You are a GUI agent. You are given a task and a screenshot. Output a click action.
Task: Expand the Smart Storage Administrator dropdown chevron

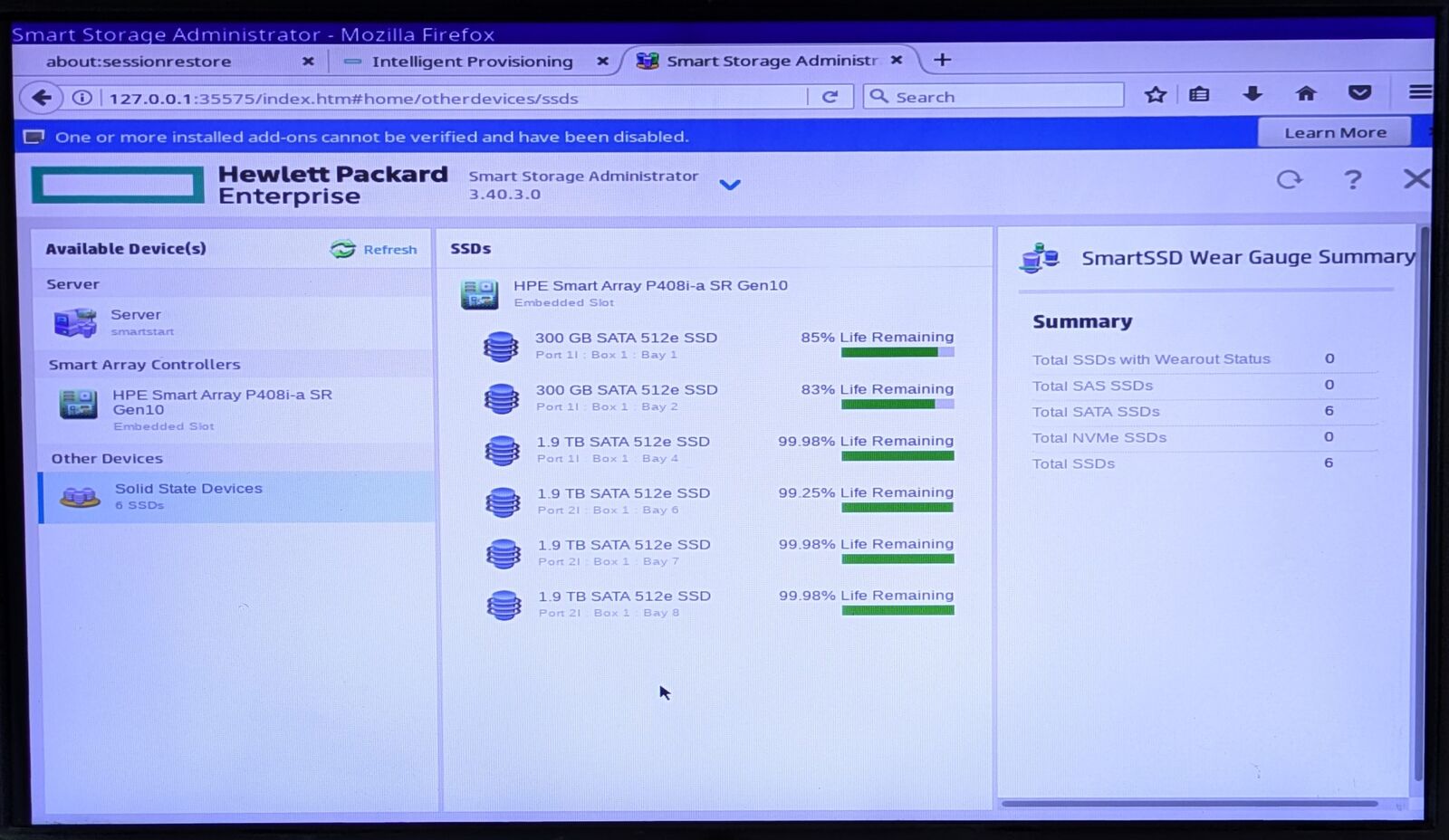pyautogui.click(x=729, y=185)
